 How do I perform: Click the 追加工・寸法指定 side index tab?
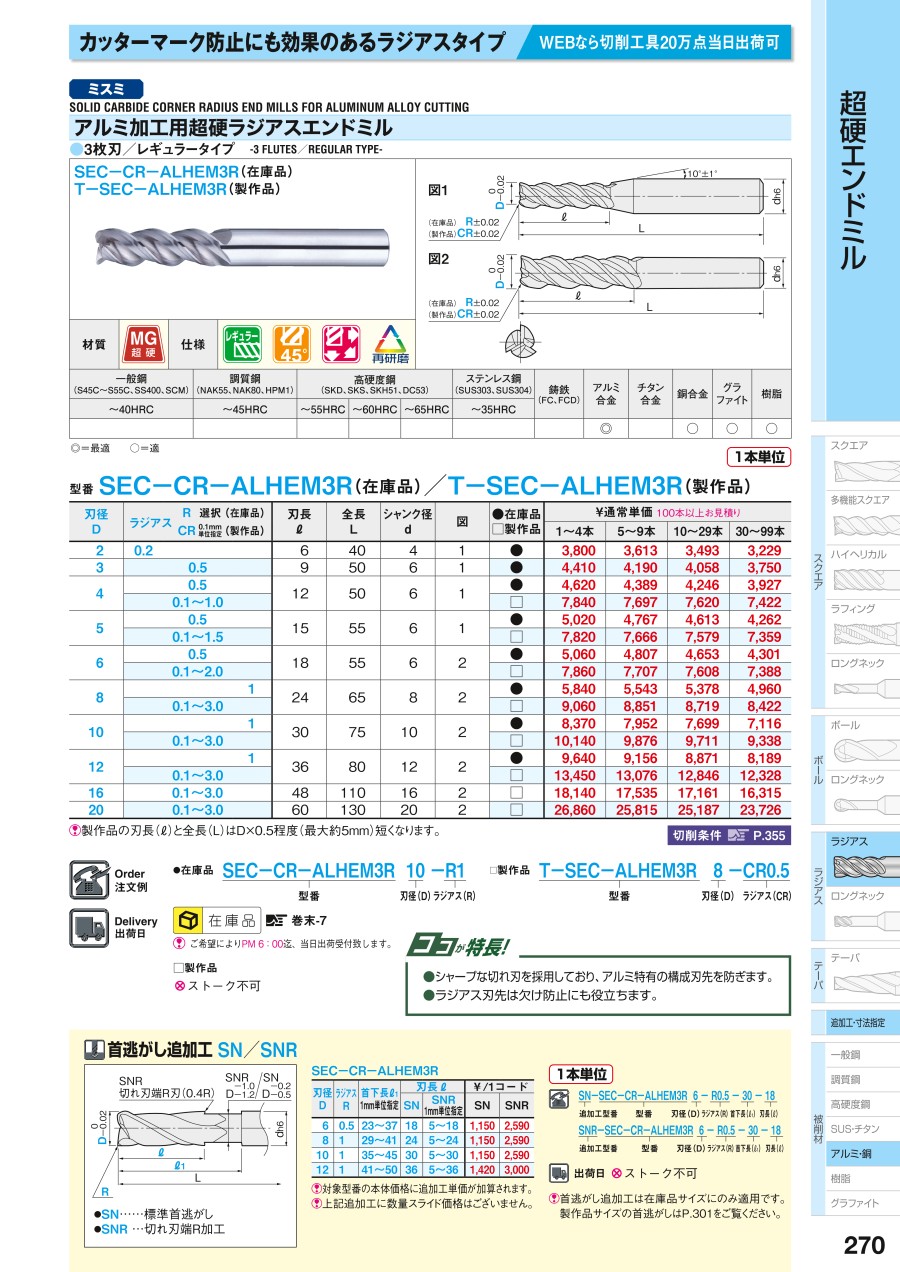[x=862, y=1023]
